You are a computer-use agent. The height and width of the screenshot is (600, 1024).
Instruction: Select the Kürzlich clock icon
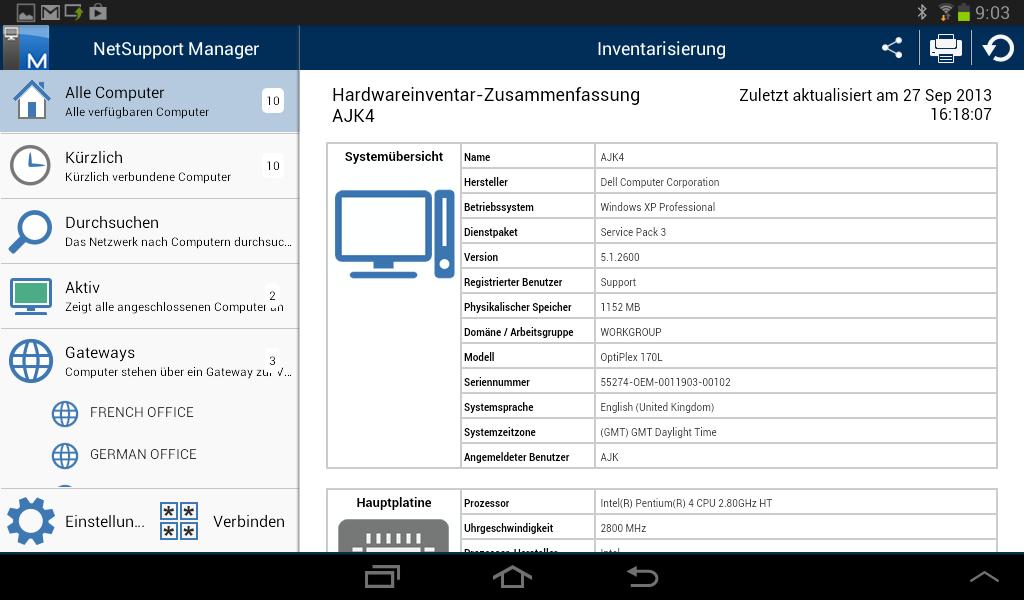(x=30, y=165)
